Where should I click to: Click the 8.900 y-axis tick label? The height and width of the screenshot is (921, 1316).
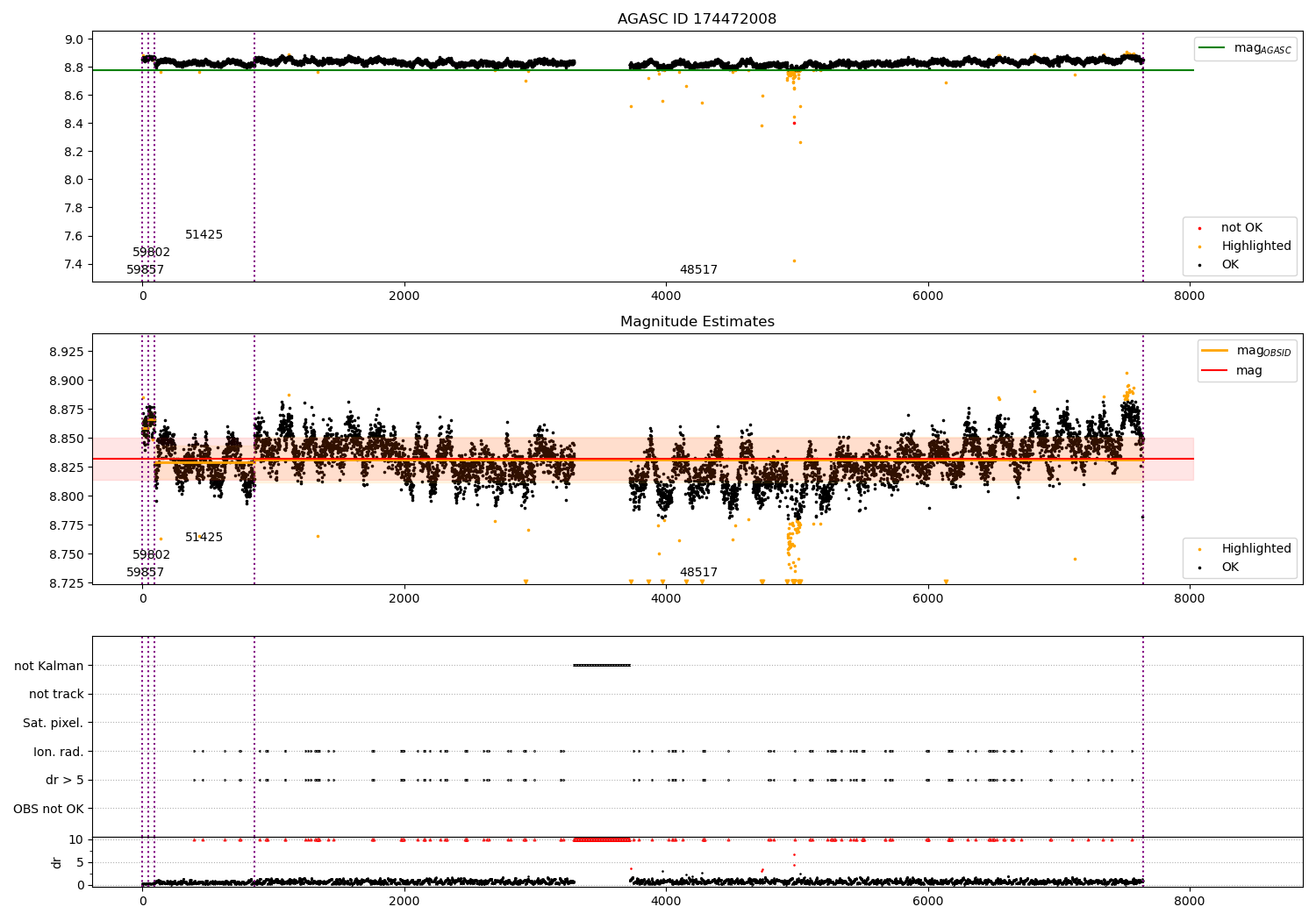click(68, 381)
